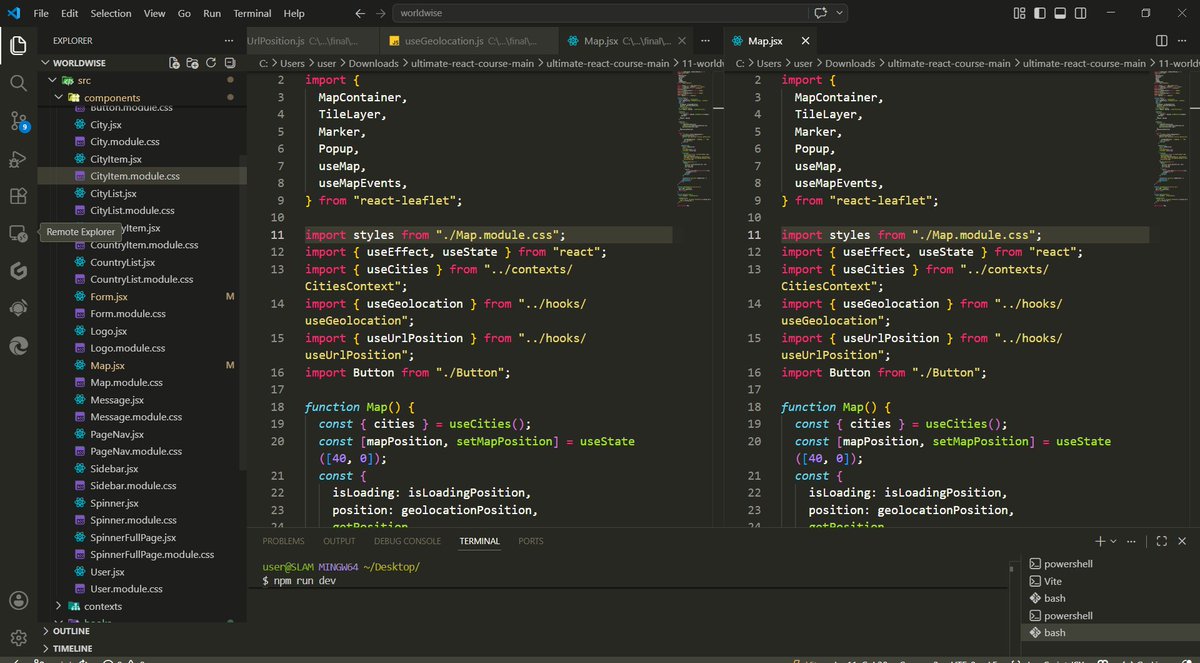
Task: Open the Explorer view in activity bar
Action: [18, 45]
